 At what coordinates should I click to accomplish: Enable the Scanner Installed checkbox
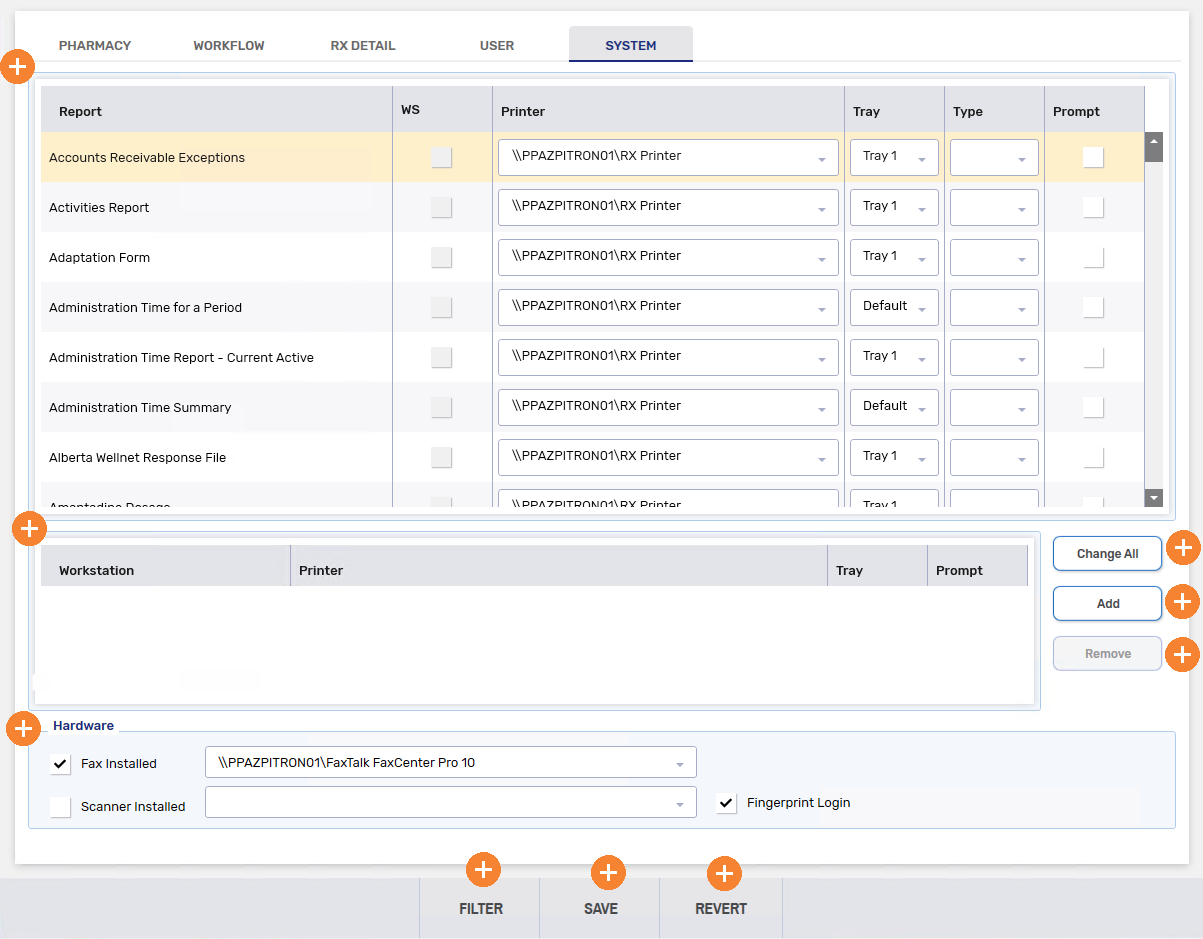[x=60, y=806]
